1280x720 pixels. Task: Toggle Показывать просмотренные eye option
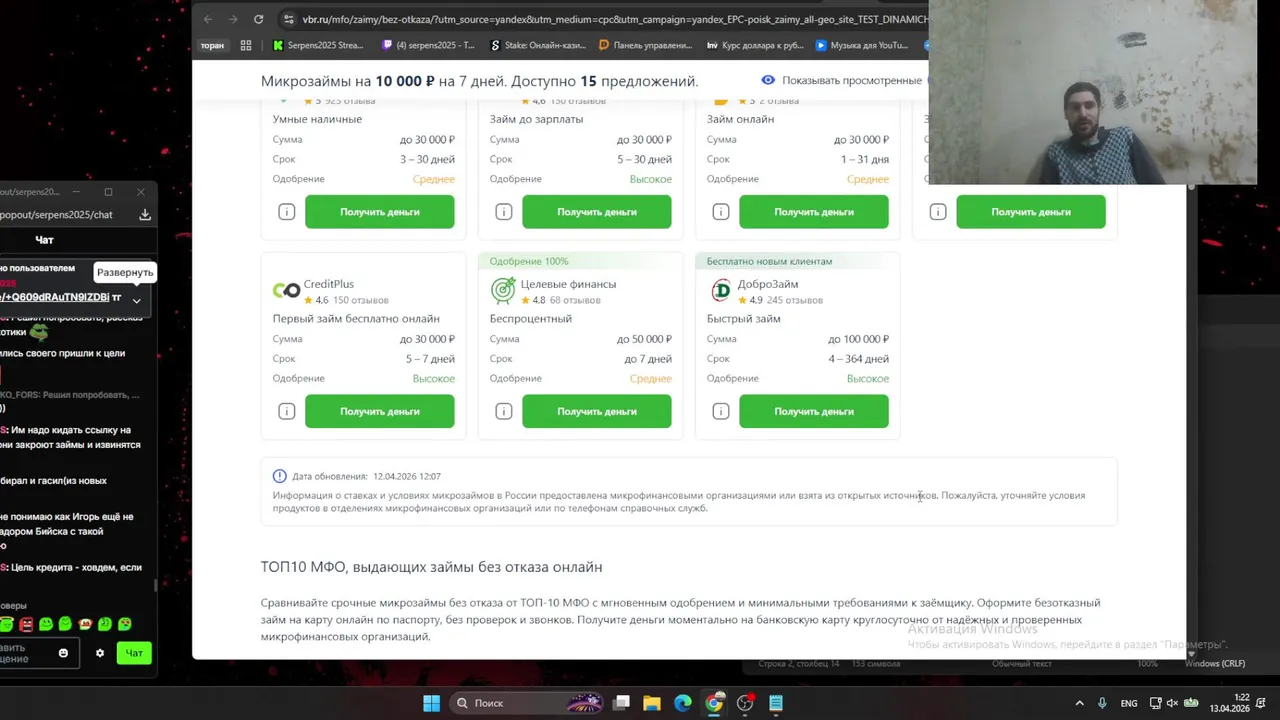(x=768, y=80)
